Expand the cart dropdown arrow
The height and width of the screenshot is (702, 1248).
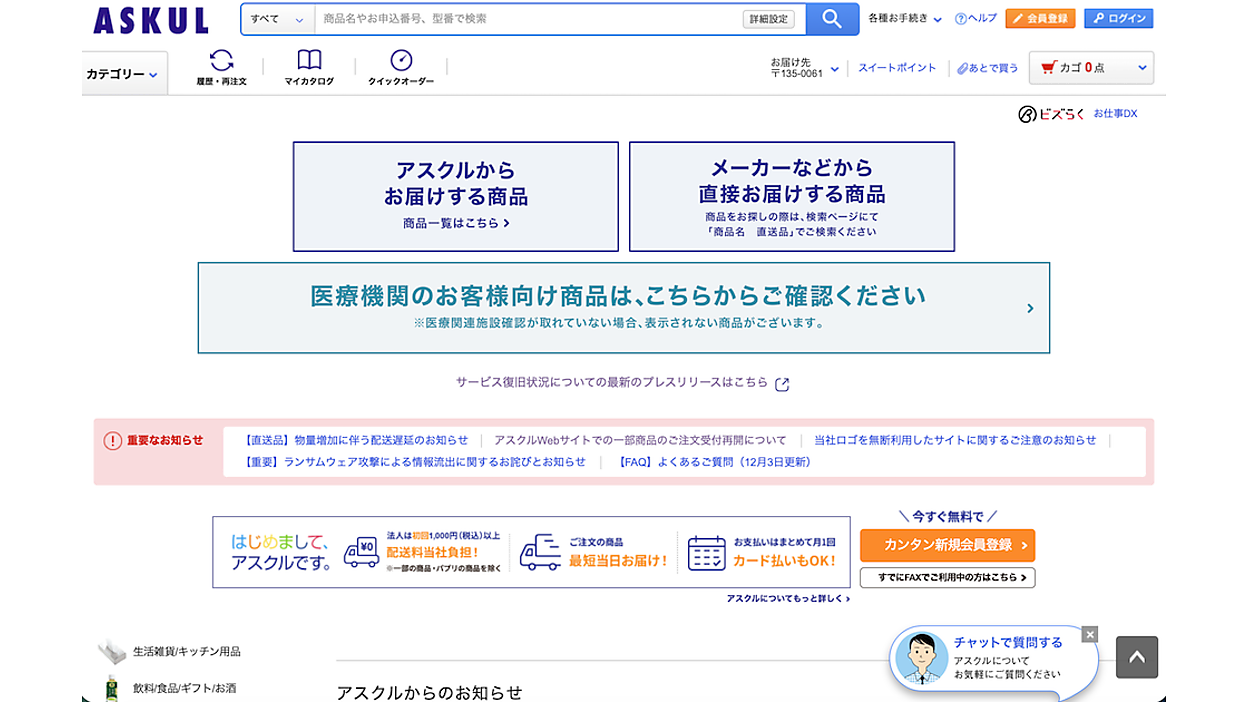click(x=1142, y=68)
